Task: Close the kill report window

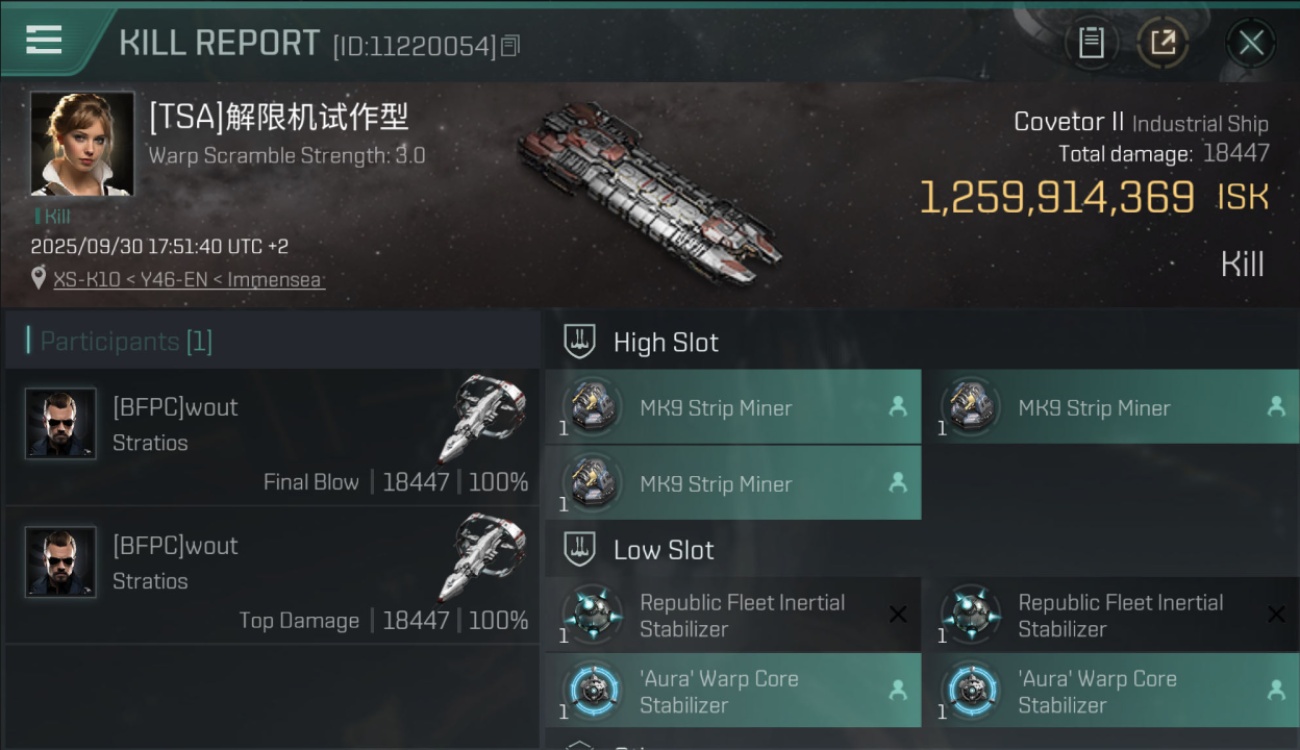Action: 1251,43
